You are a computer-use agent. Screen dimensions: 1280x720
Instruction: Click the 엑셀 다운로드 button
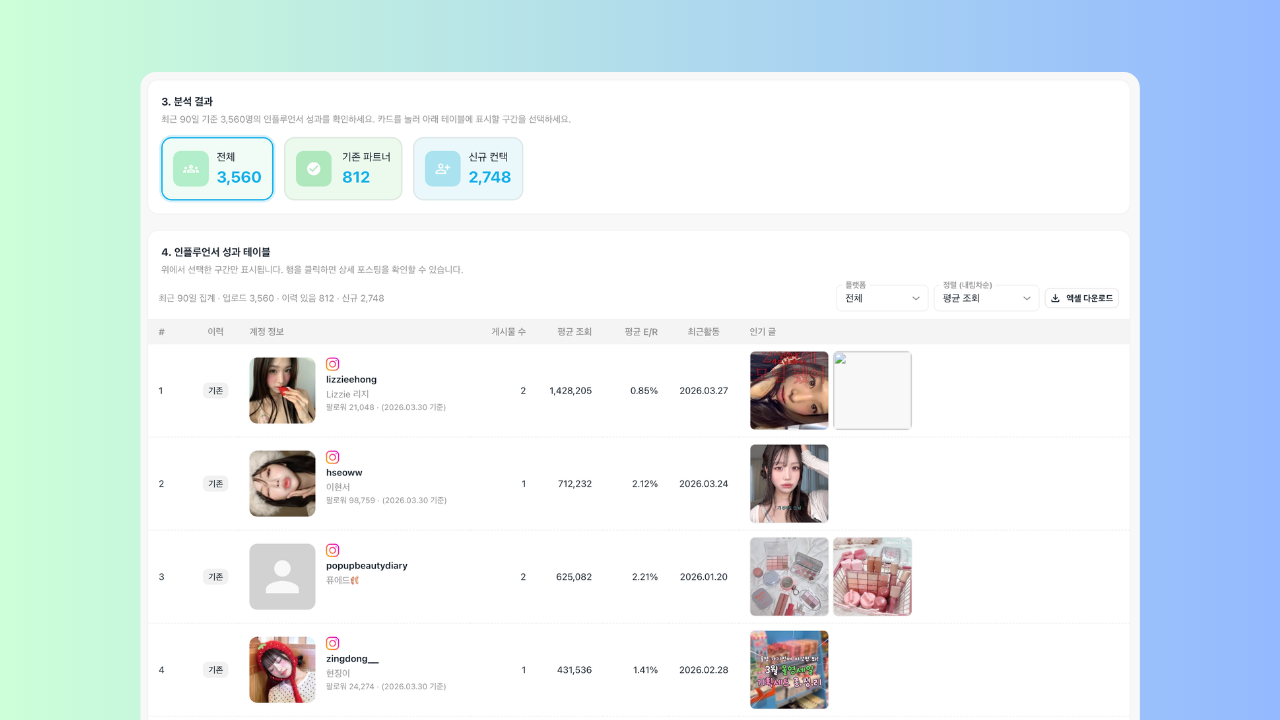coord(1082,298)
